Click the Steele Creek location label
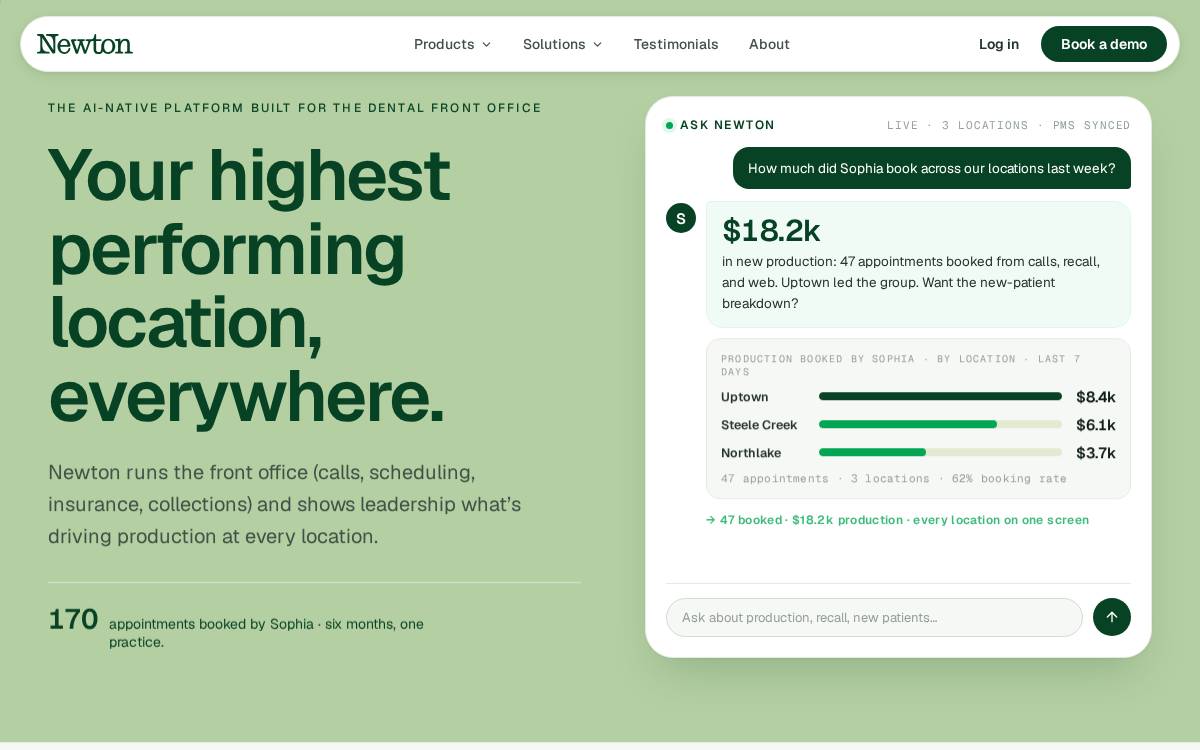 (759, 425)
